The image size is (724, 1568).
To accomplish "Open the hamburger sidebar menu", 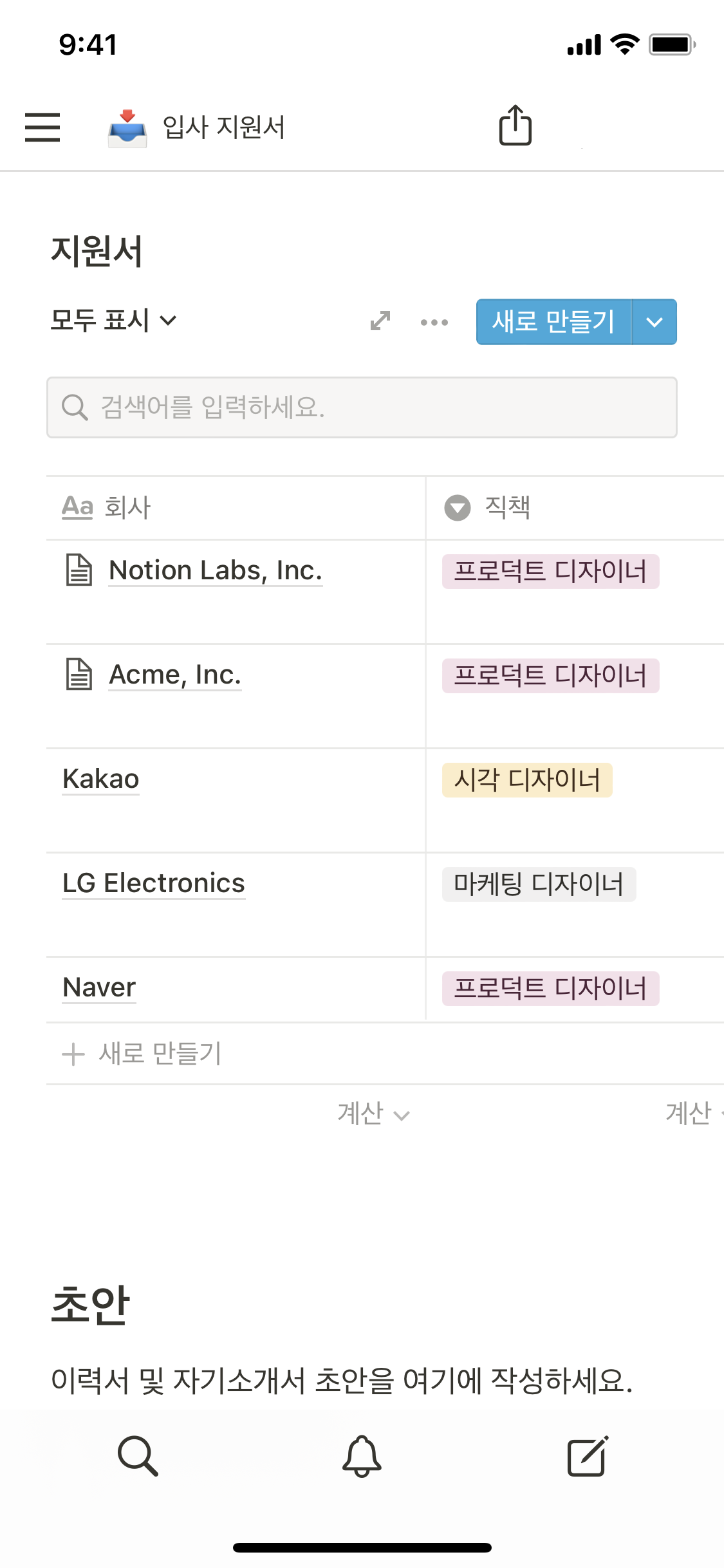I will click(x=42, y=127).
